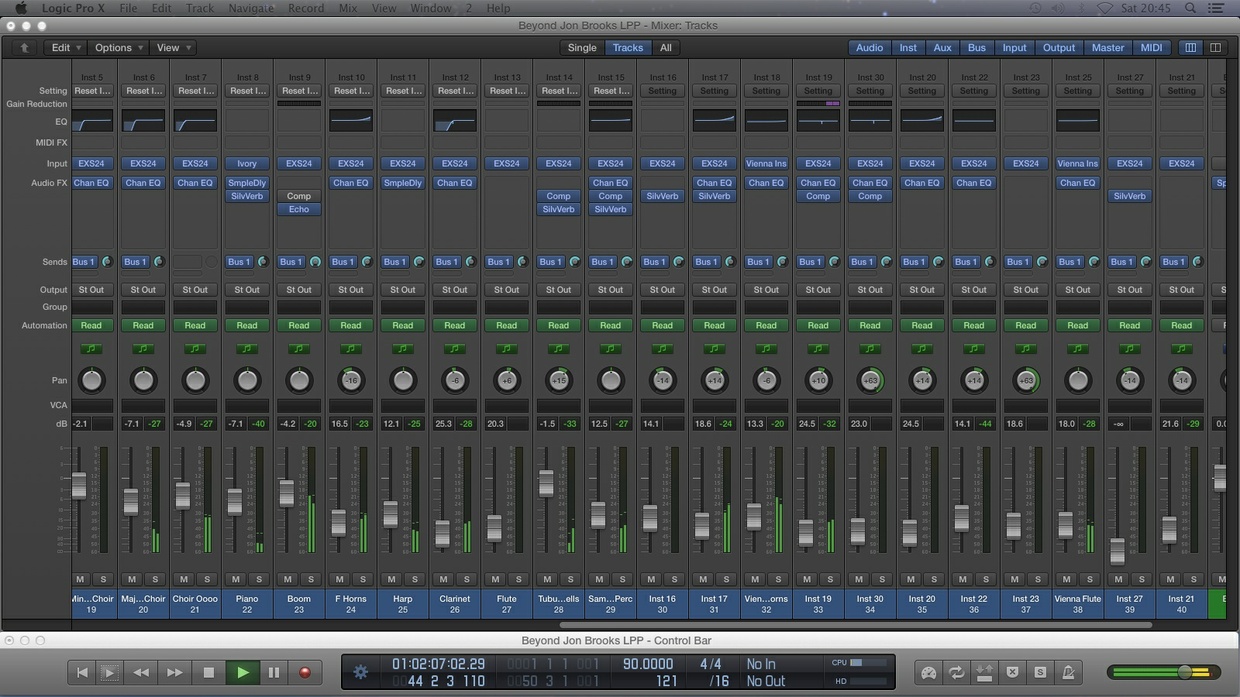Screen dimensions: 1240x697
Task: Mute the Piano channel strip
Action: [x=236, y=579]
